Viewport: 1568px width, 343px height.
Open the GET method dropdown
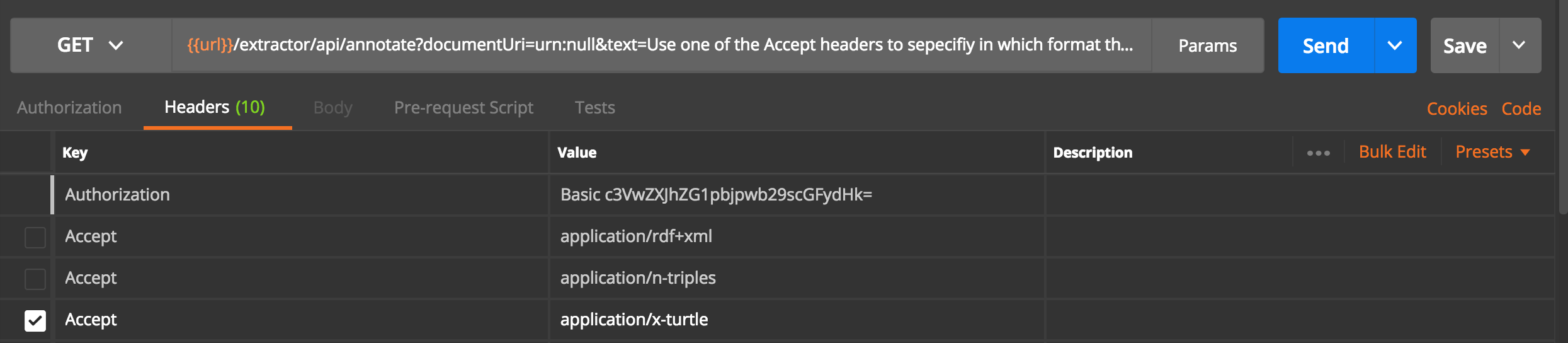91,45
